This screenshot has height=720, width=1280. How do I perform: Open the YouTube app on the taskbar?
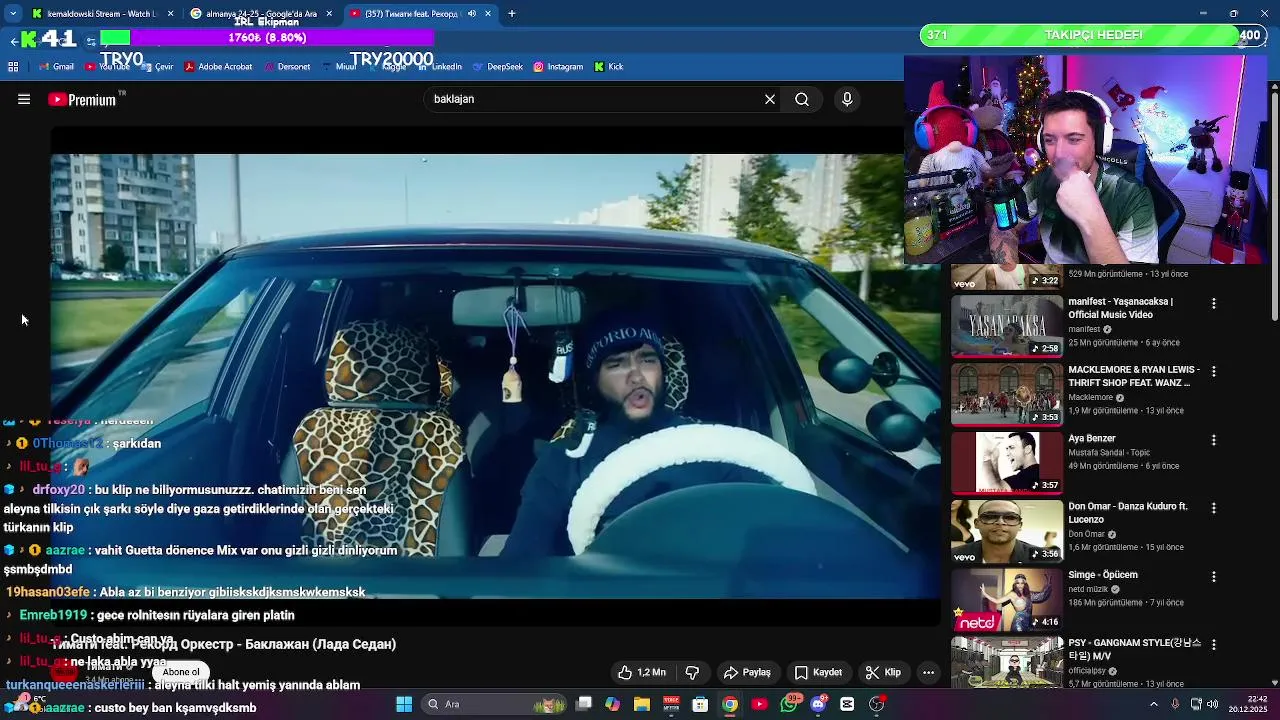[x=760, y=704]
